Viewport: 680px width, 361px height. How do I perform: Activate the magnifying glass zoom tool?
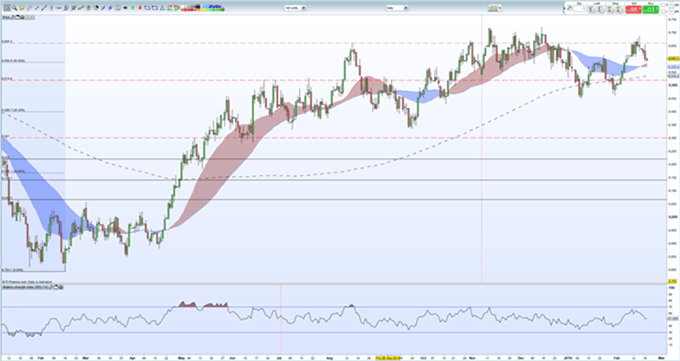14,8
